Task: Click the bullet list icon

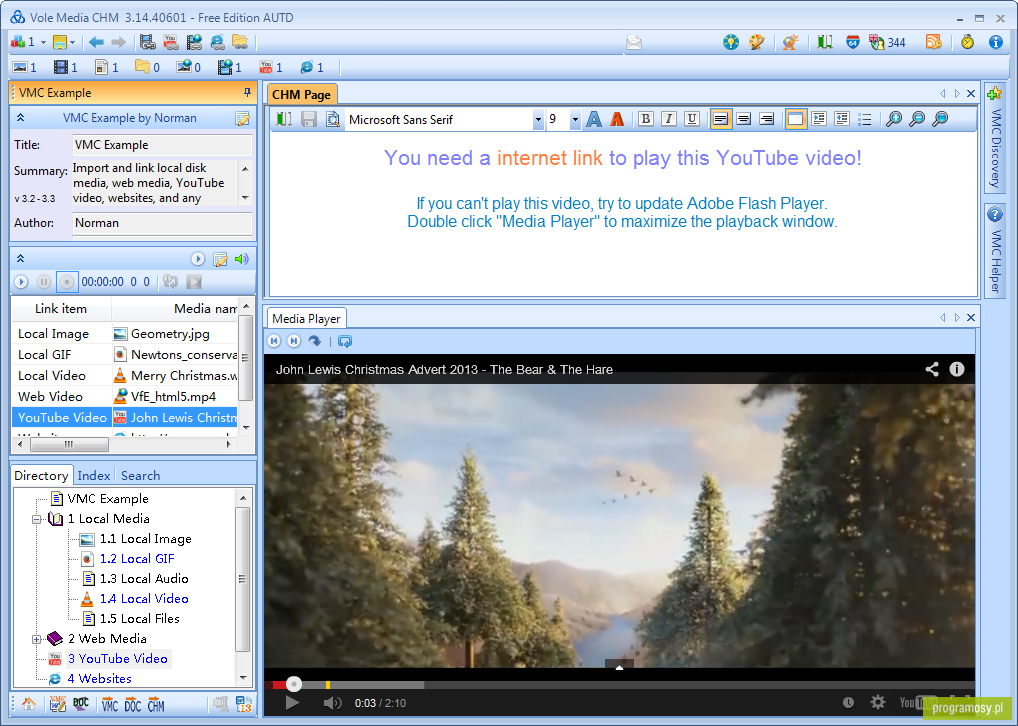Action: point(865,119)
